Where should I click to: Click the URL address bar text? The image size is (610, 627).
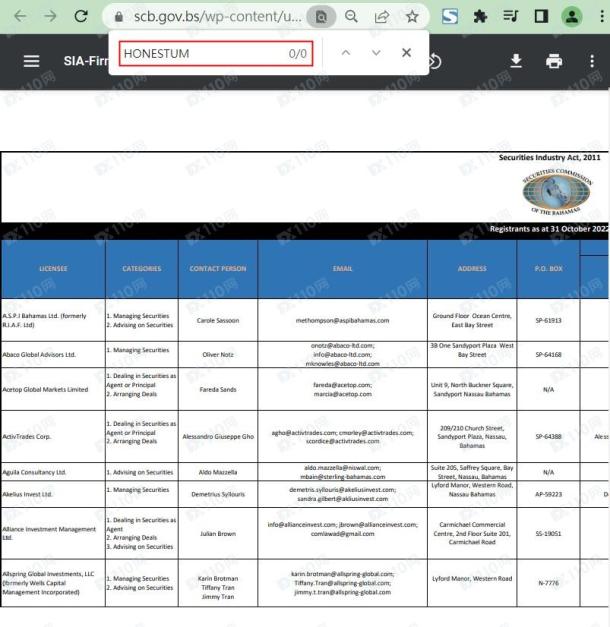coord(217,16)
